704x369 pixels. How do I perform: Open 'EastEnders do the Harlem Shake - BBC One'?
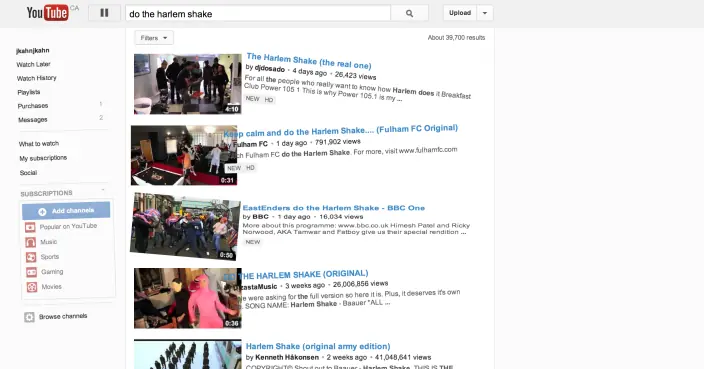[334, 208]
